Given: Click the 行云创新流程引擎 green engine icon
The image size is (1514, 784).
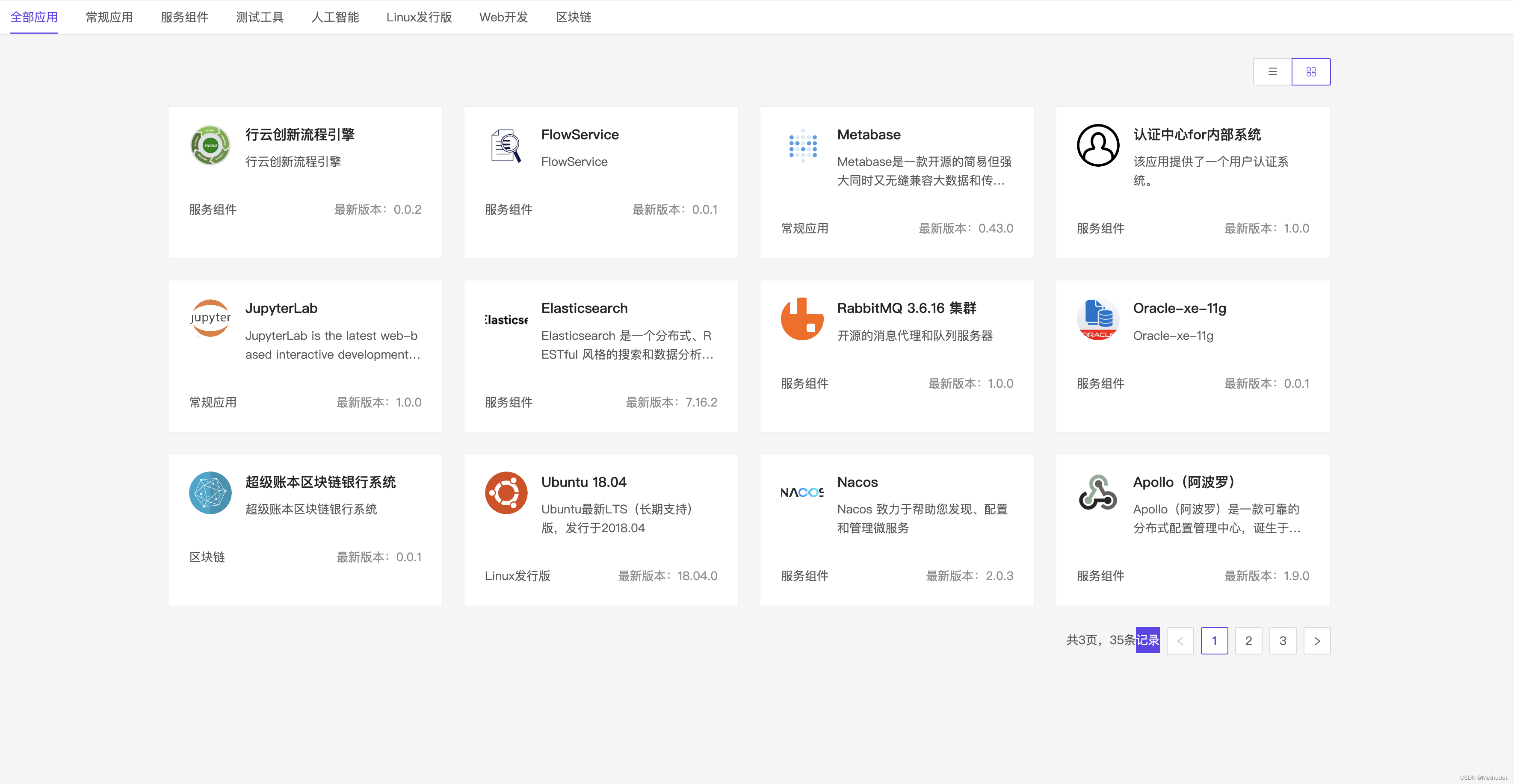Looking at the screenshot, I should tap(210, 145).
